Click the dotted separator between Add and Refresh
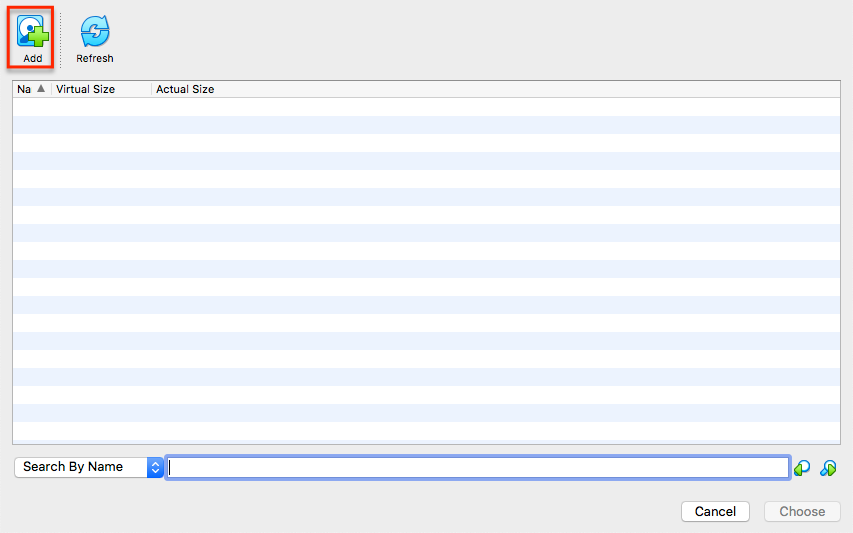The image size is (853, 533). 60,38
